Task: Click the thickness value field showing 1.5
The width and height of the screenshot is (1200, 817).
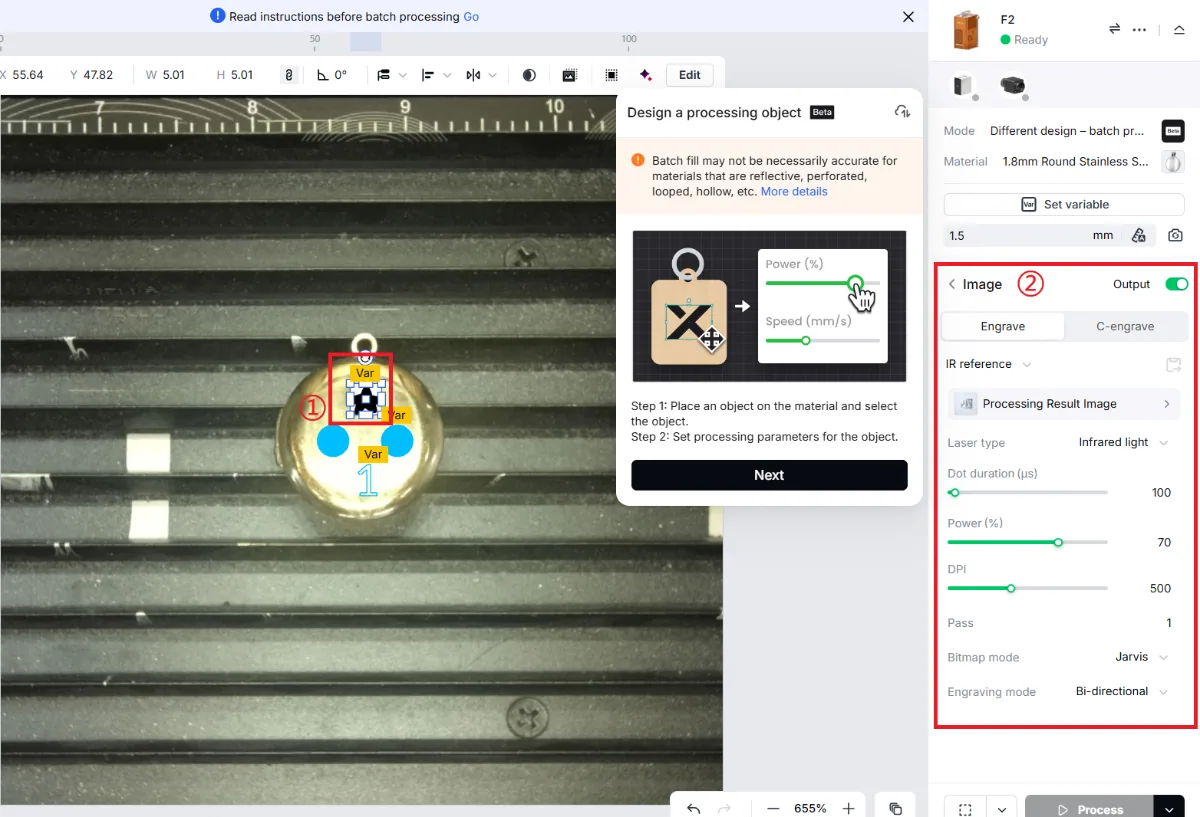Action: 1032,236
